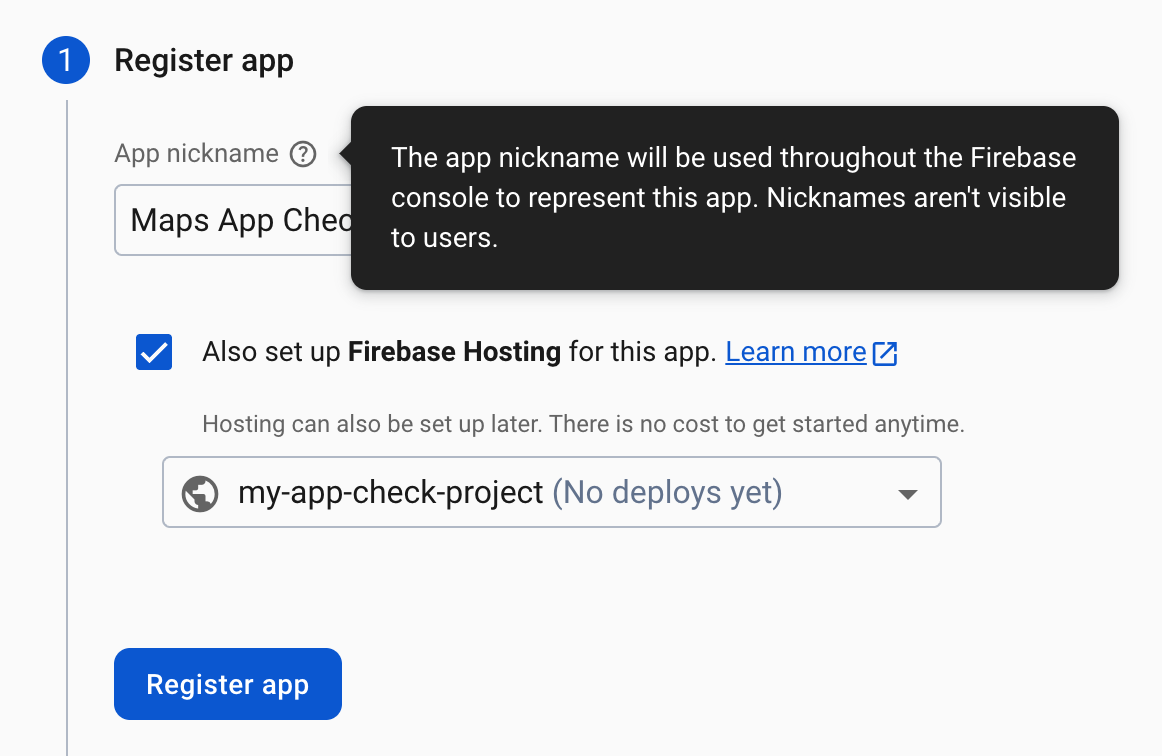Click the external link icon beside Learn more
Viewport: 1162px width, 756px height.
884,352
